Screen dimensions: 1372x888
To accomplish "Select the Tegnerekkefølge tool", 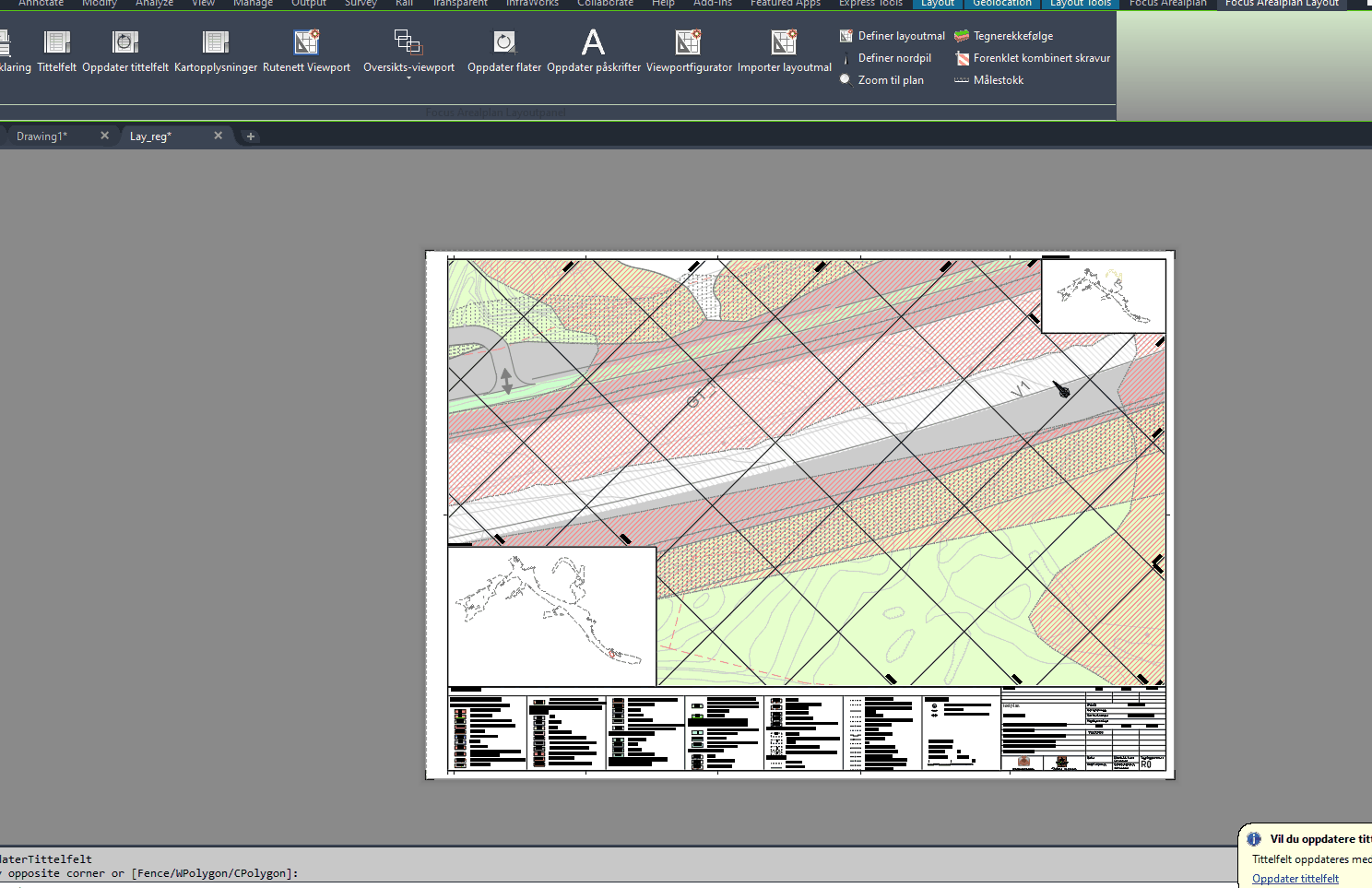I will 1011,36.
